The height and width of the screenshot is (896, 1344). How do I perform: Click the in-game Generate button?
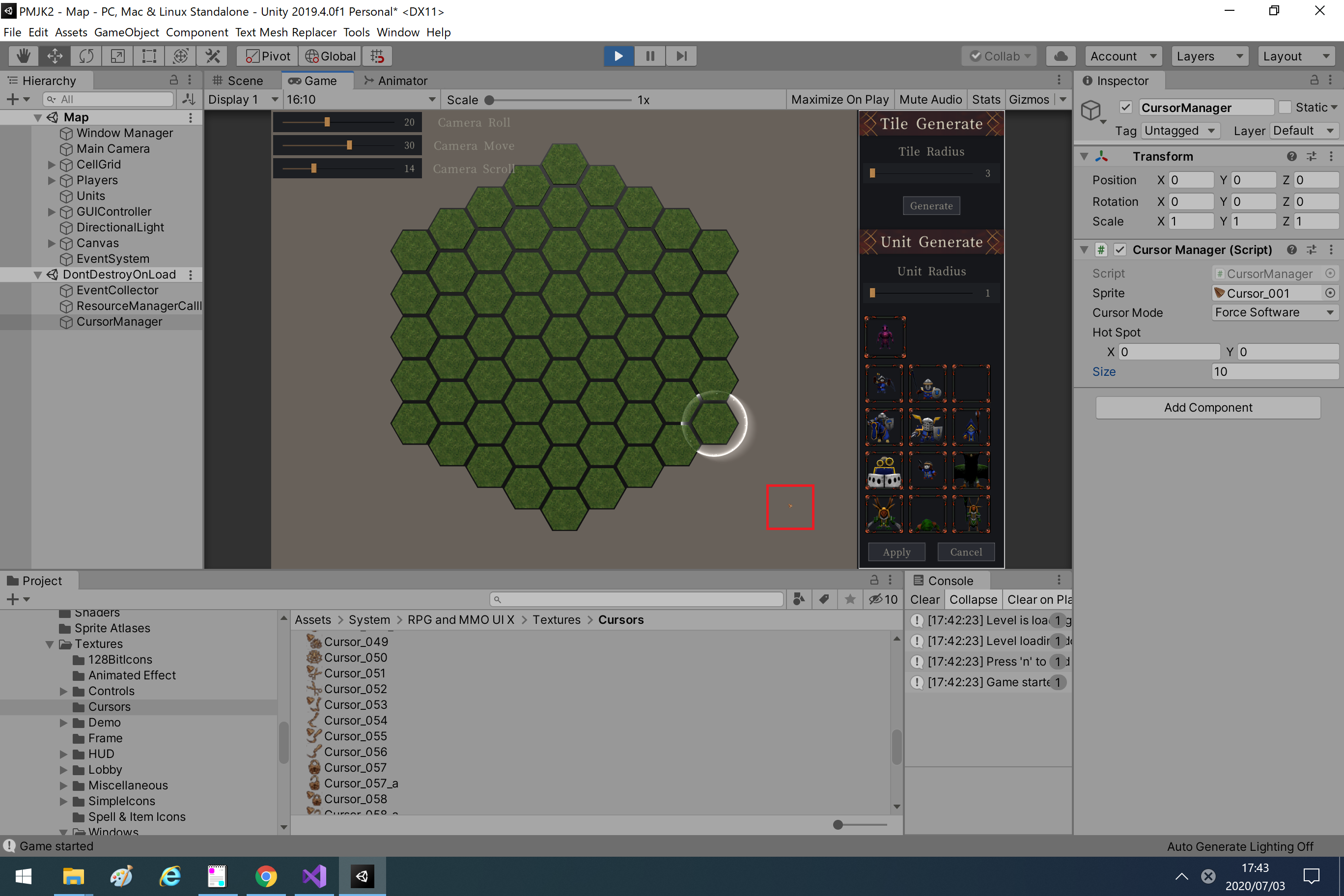[x=931, y=206]
